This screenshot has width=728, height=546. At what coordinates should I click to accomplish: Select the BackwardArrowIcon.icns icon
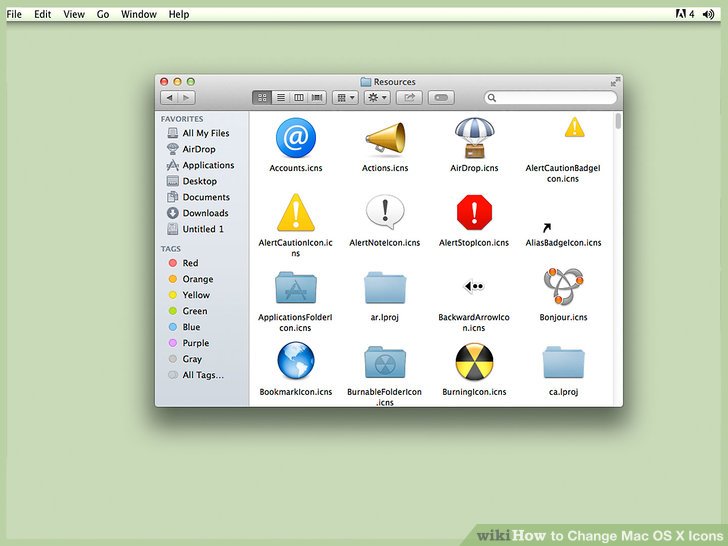(474, 286)
